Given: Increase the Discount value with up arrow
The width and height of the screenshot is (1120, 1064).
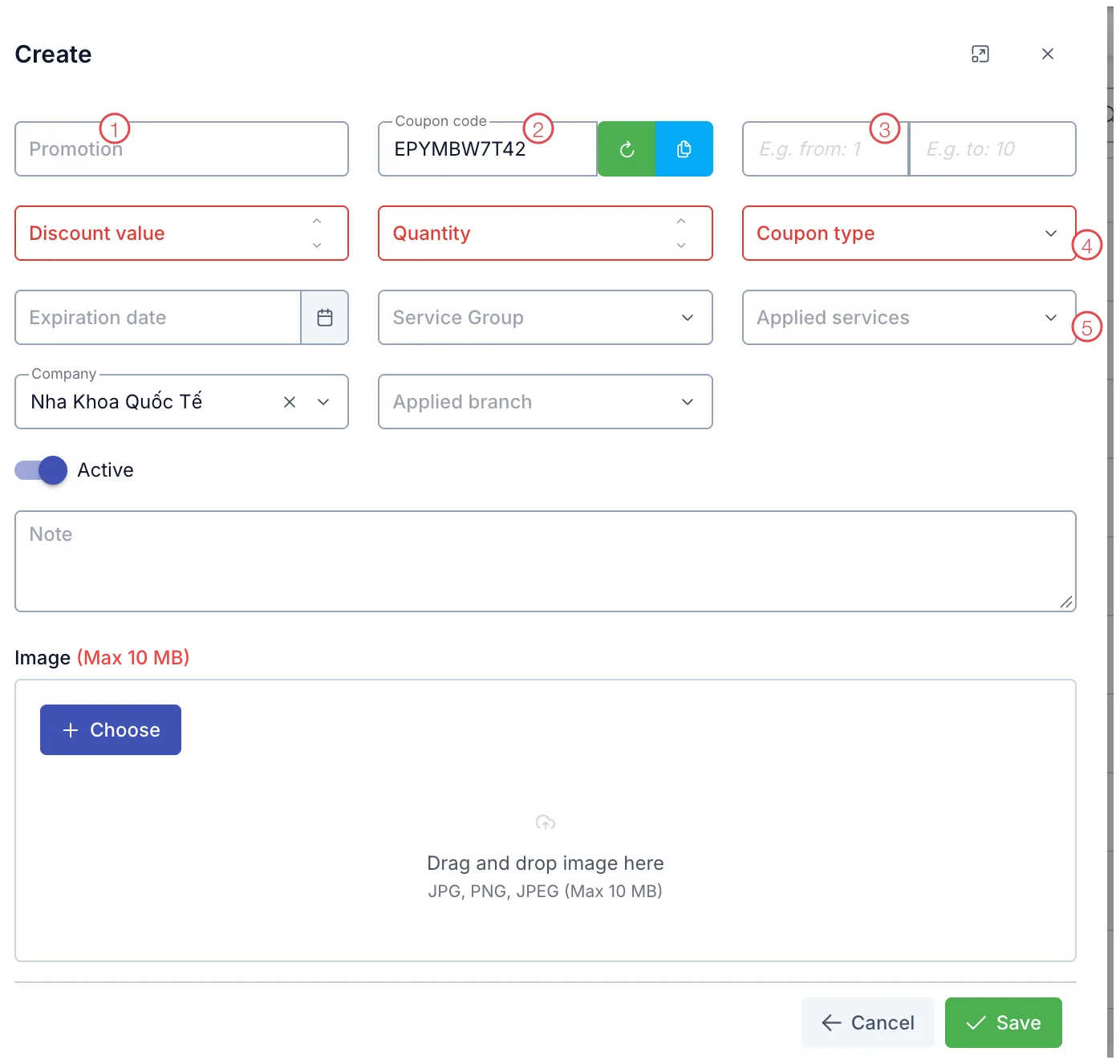Looking at the screenshot, I should pyautogui.click(x=317, y=221).
